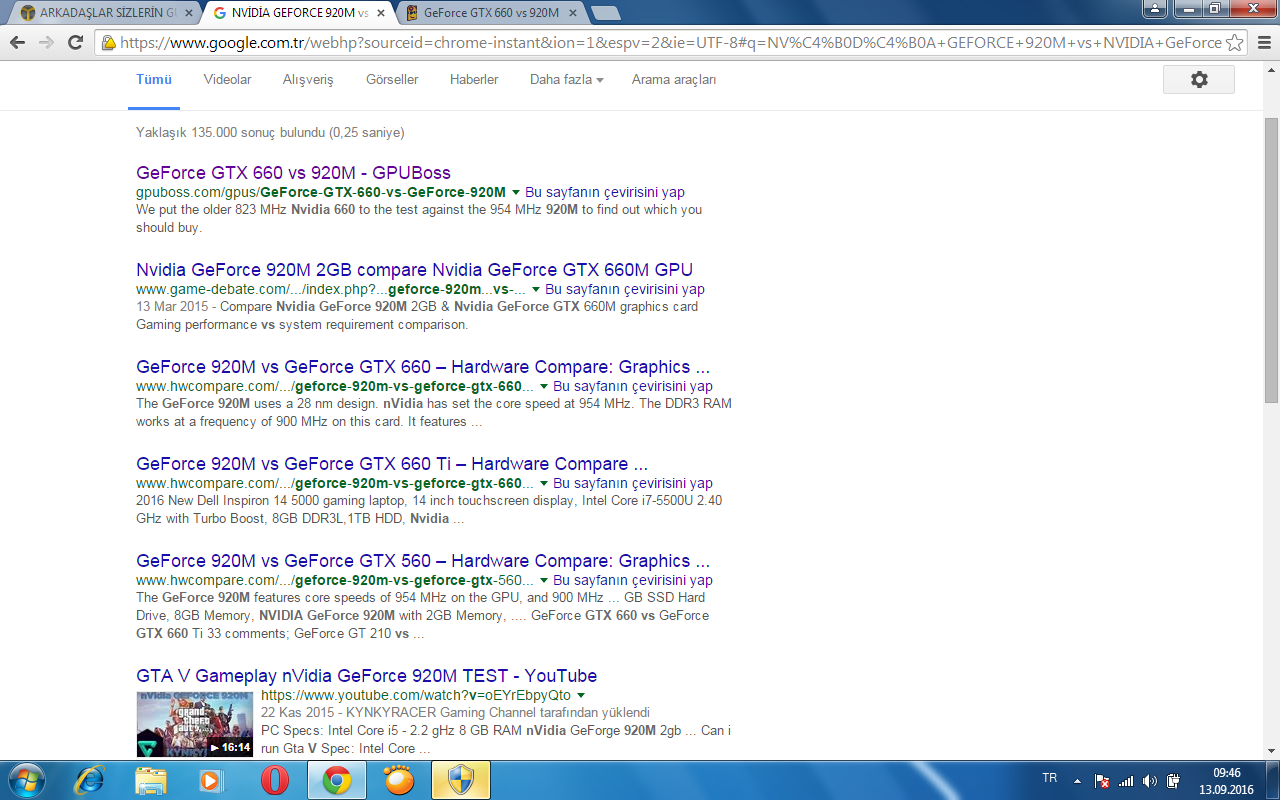Screen dimensions: 1280x800
Task: Expand green arrow next to game-debate.com URL
Action: (x=536, y=290)
